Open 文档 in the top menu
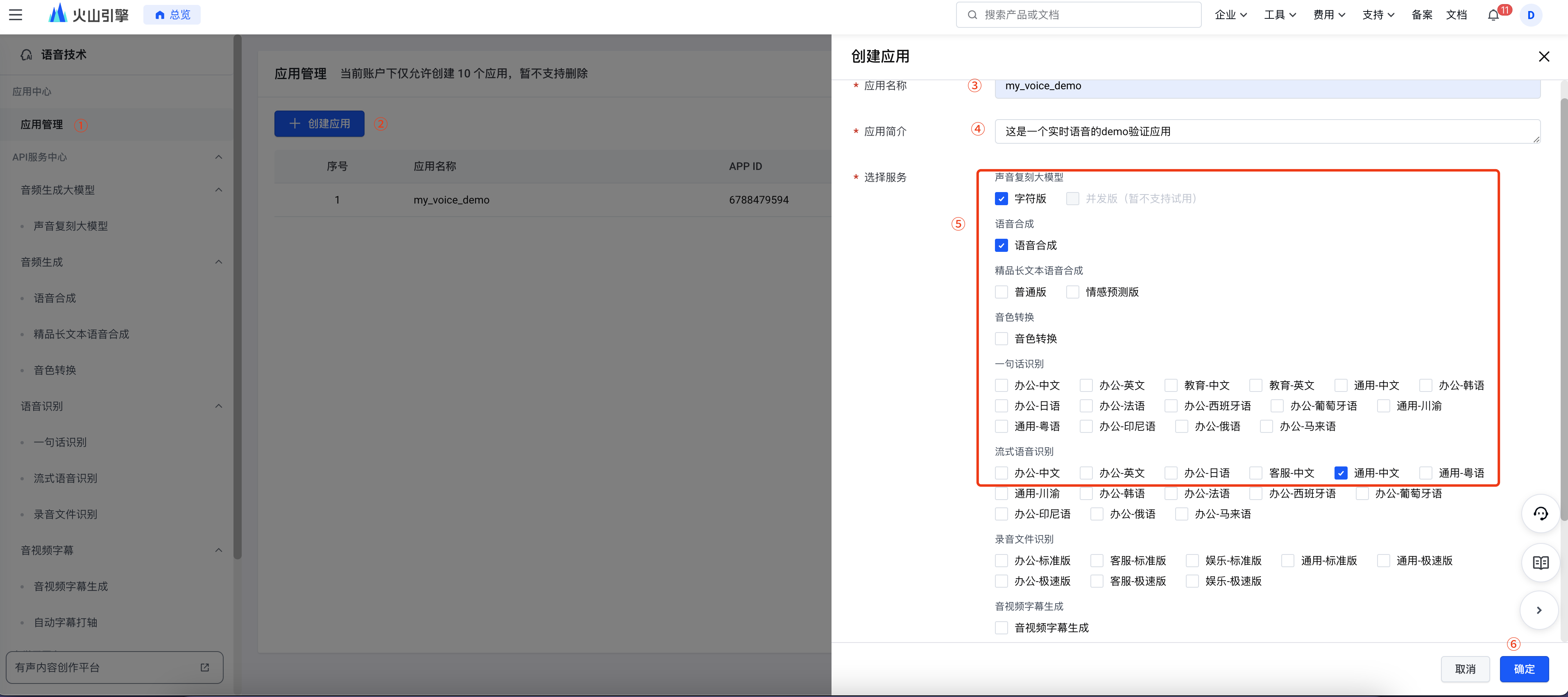 [1456, 15]
